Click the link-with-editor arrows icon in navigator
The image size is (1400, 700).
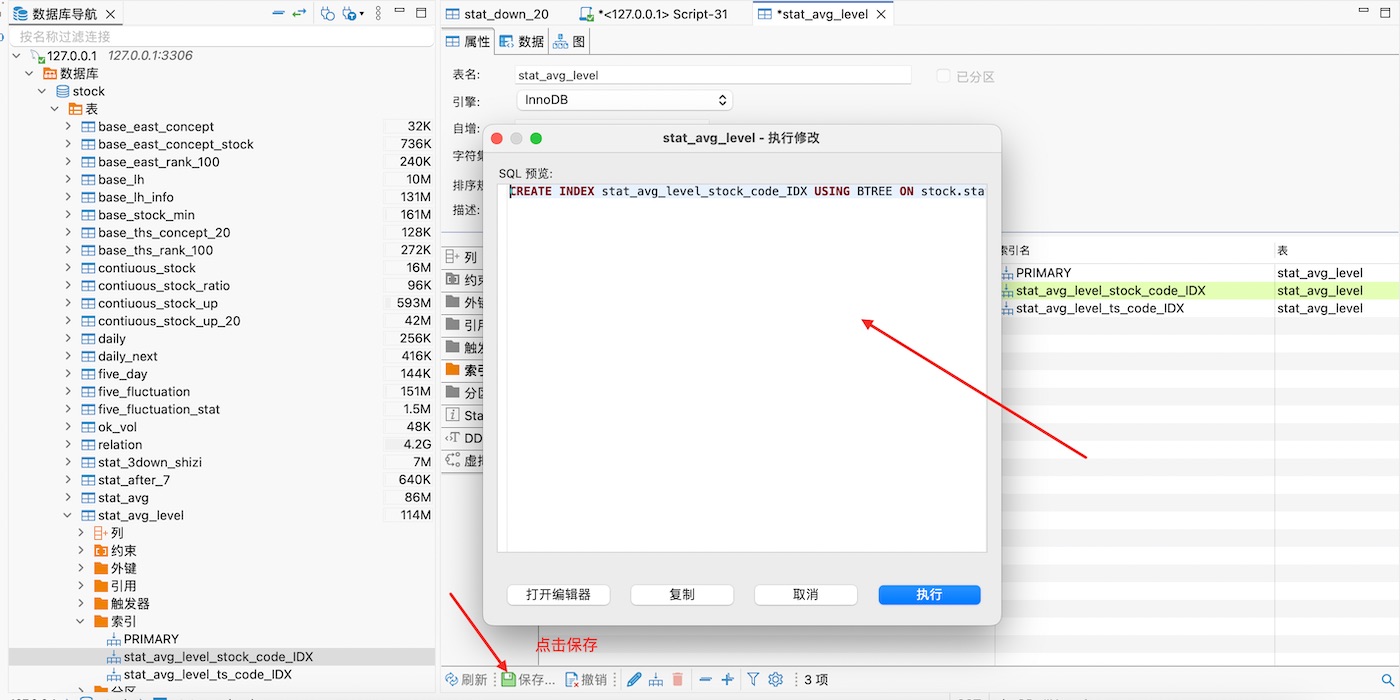point(299,14)
